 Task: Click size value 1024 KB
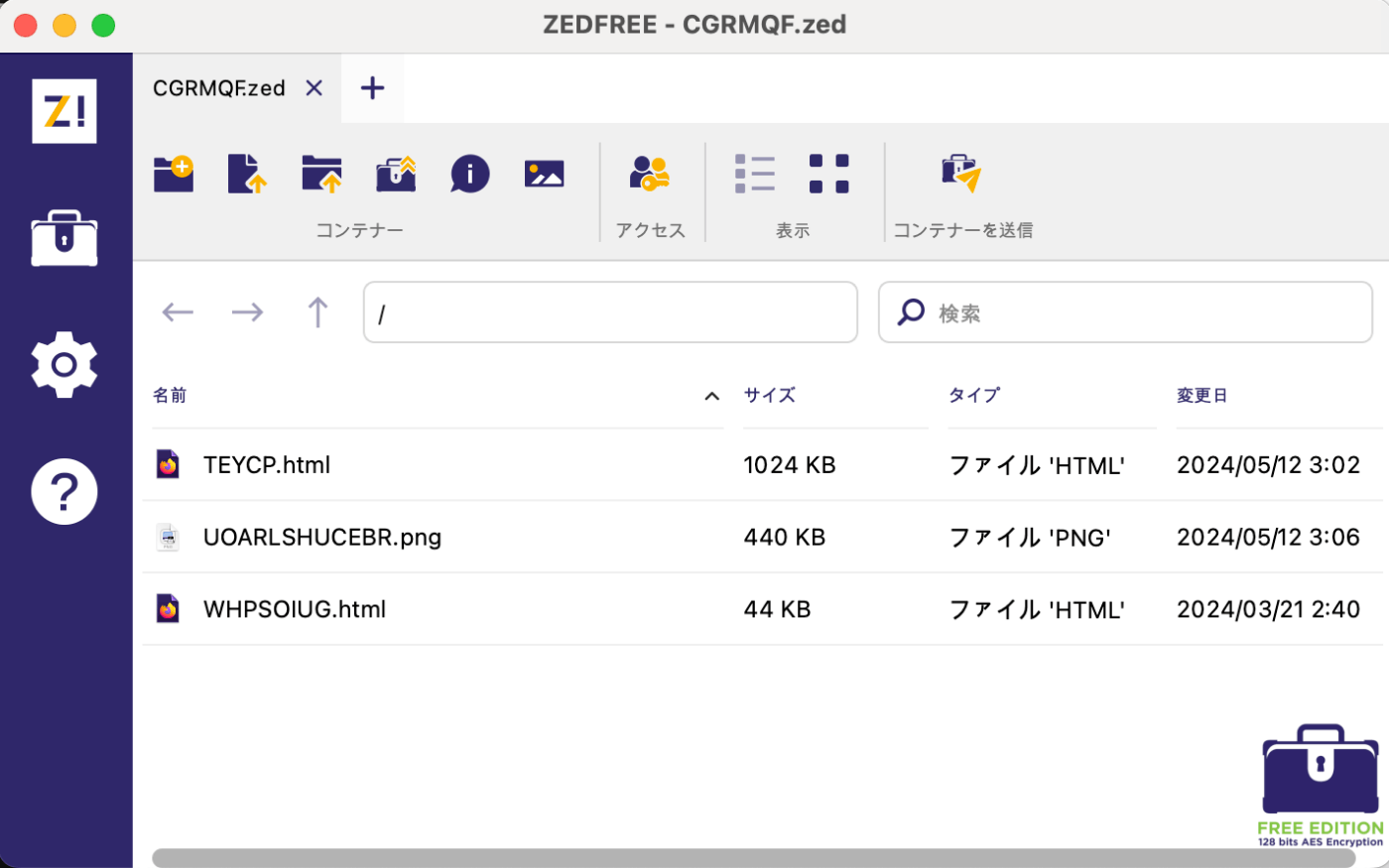click(x=790, y=464)
